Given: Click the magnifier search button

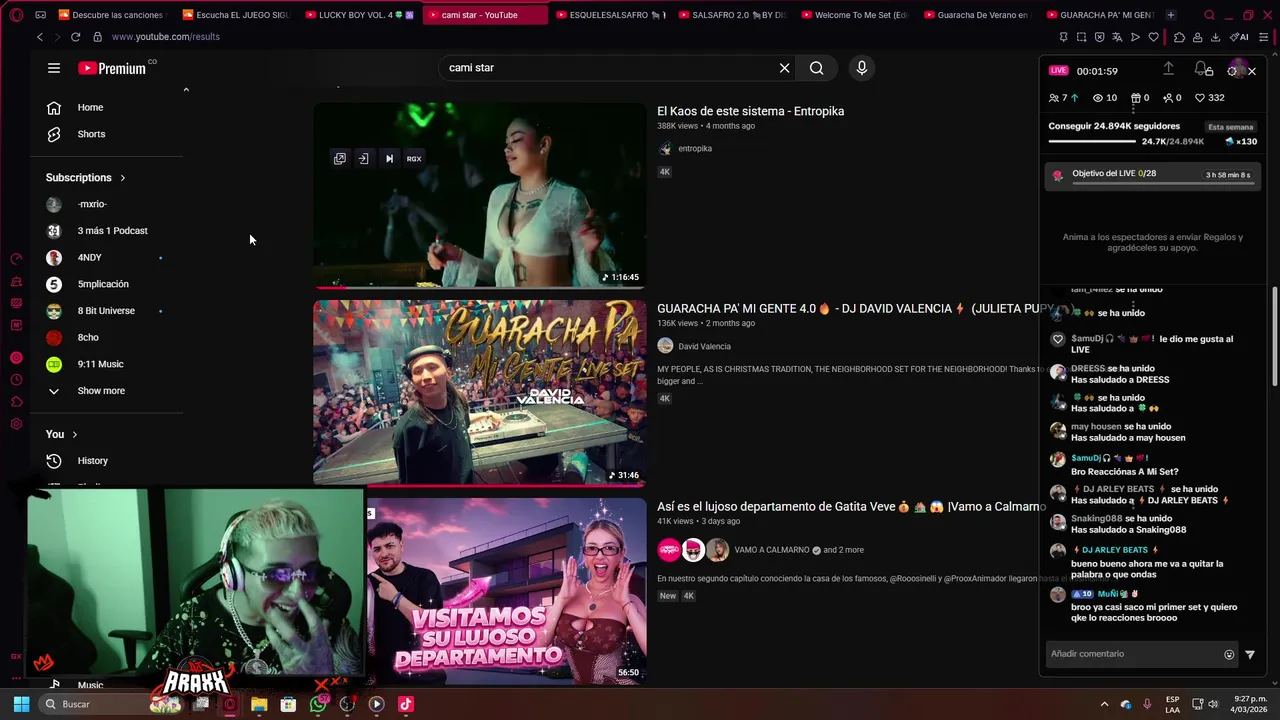Looking at the screenshot, I should [817, 68].
